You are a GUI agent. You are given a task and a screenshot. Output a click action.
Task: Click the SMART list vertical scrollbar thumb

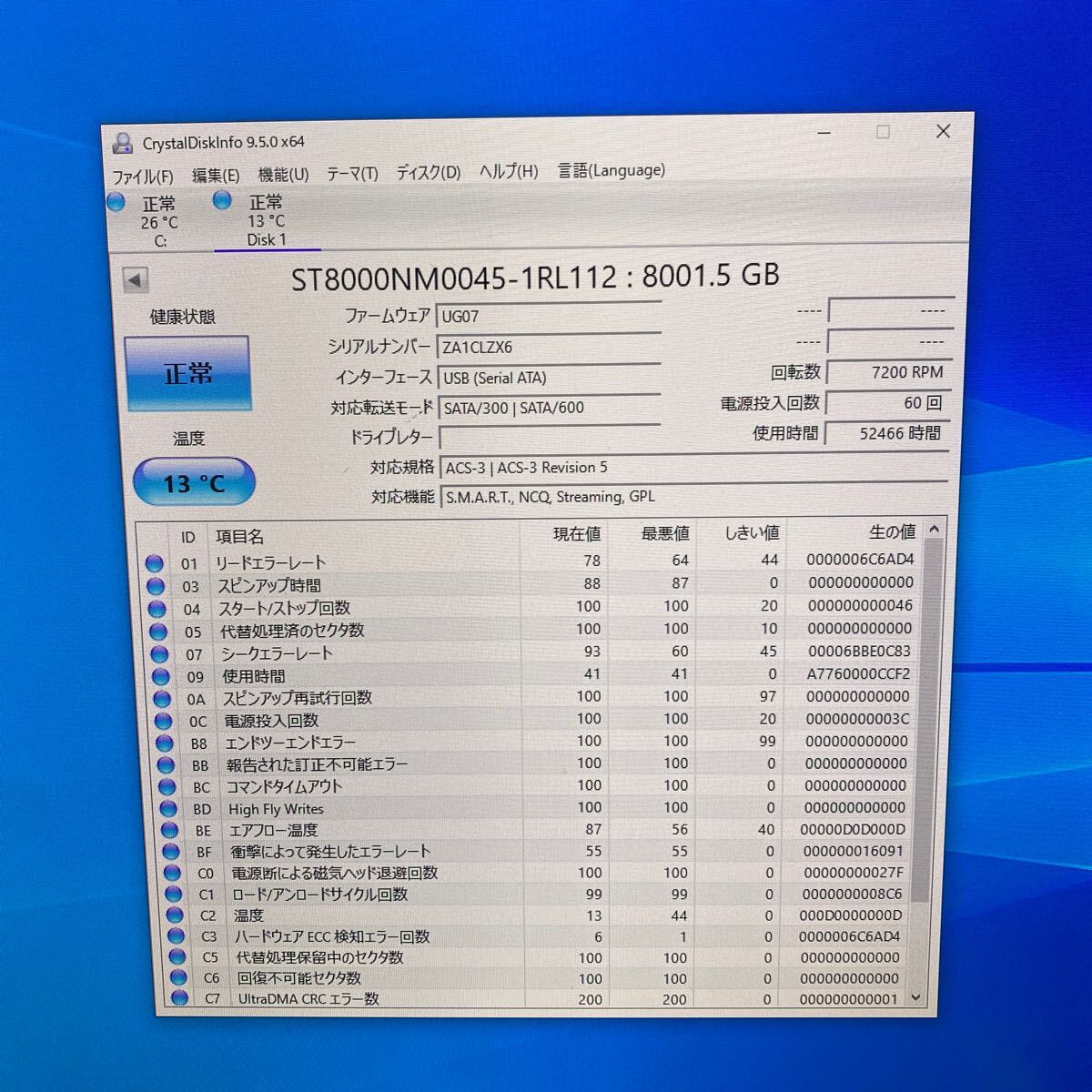[925, 719]
